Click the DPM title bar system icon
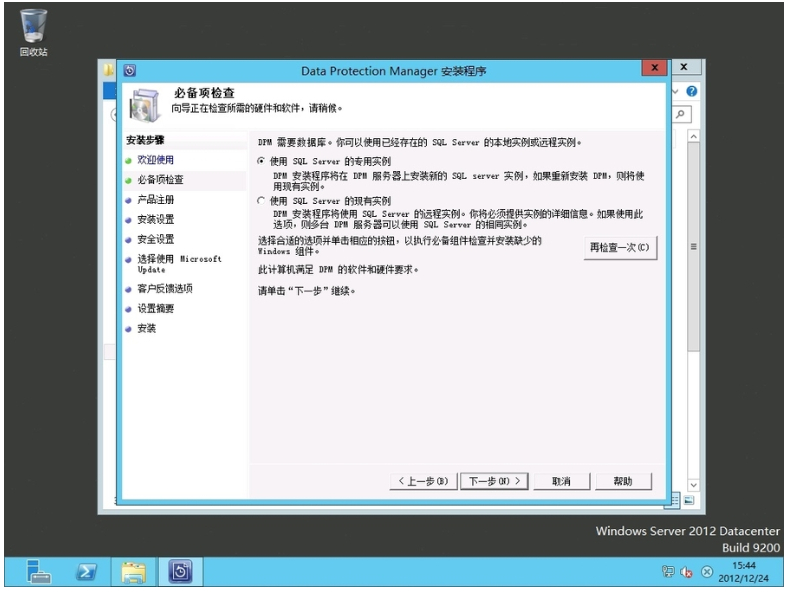 pyautogui.click(x=130, y=70)
